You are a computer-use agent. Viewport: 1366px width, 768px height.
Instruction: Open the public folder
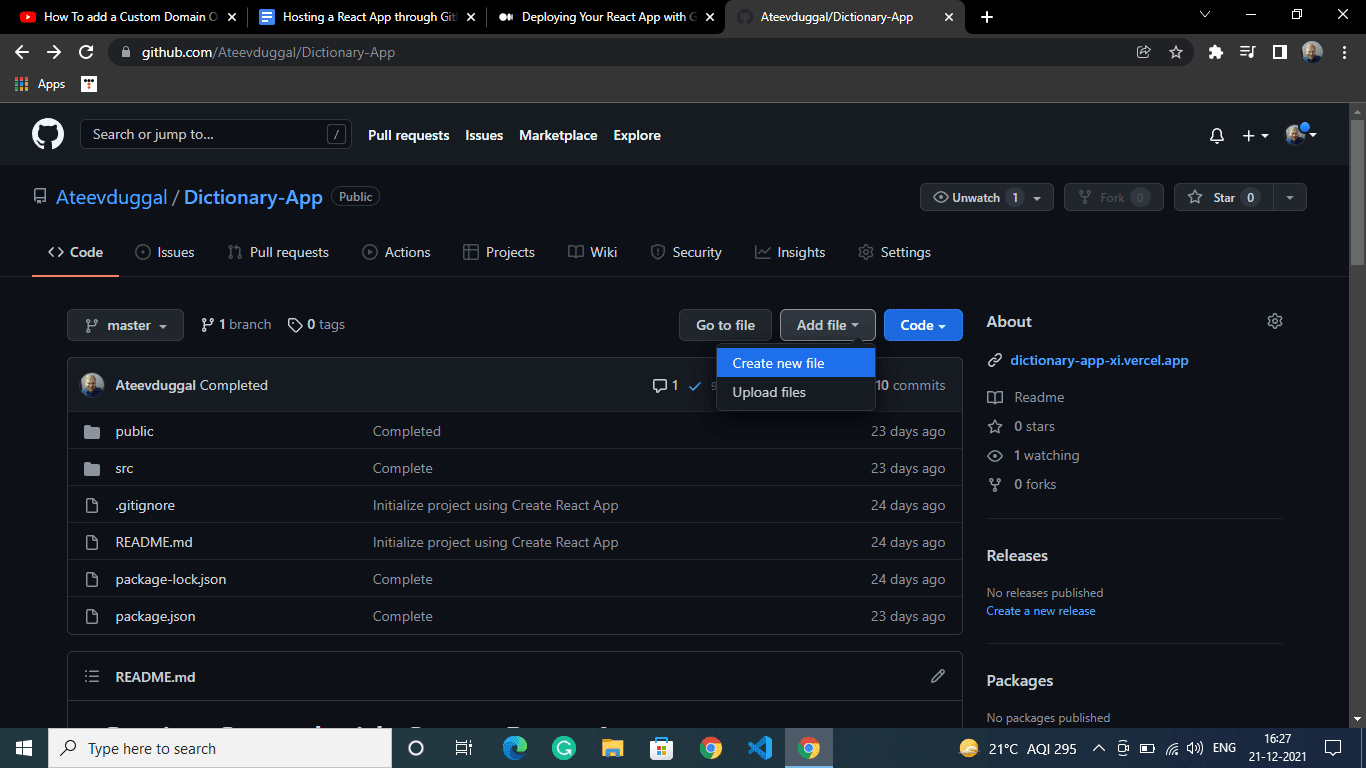click(134, 431)
